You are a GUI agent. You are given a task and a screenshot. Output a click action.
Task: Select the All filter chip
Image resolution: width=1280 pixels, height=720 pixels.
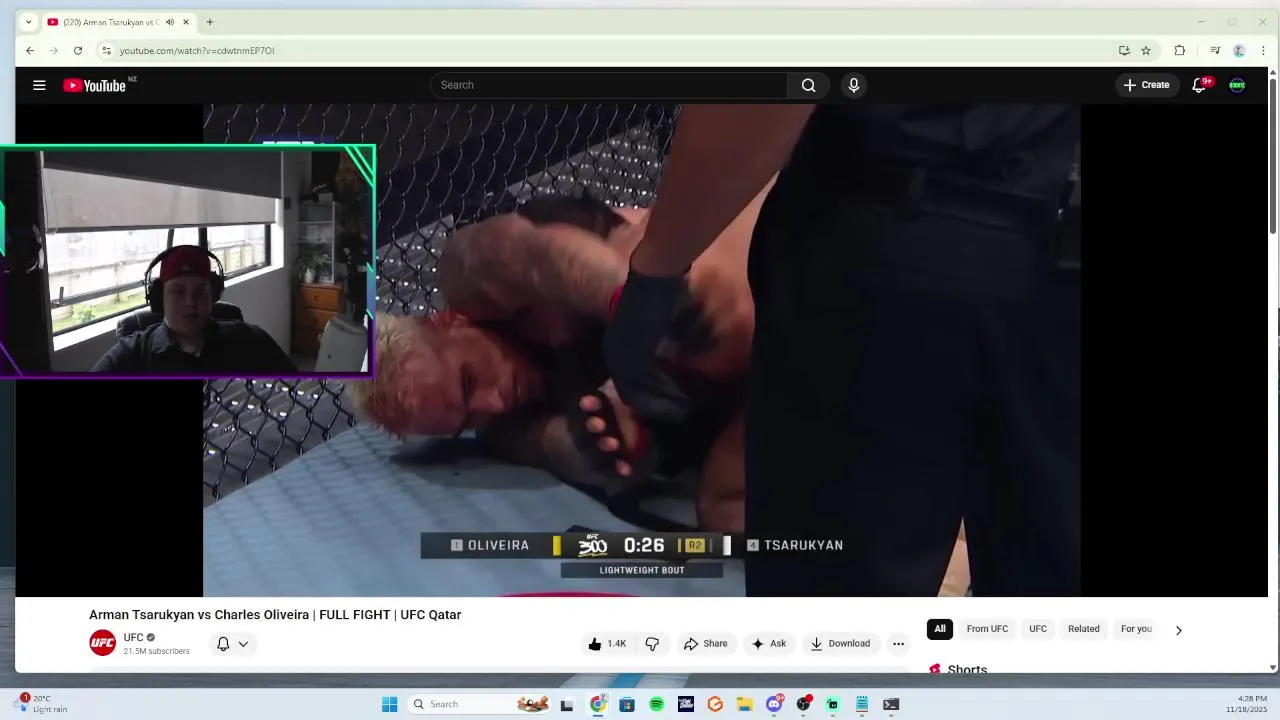coord(939,629)
